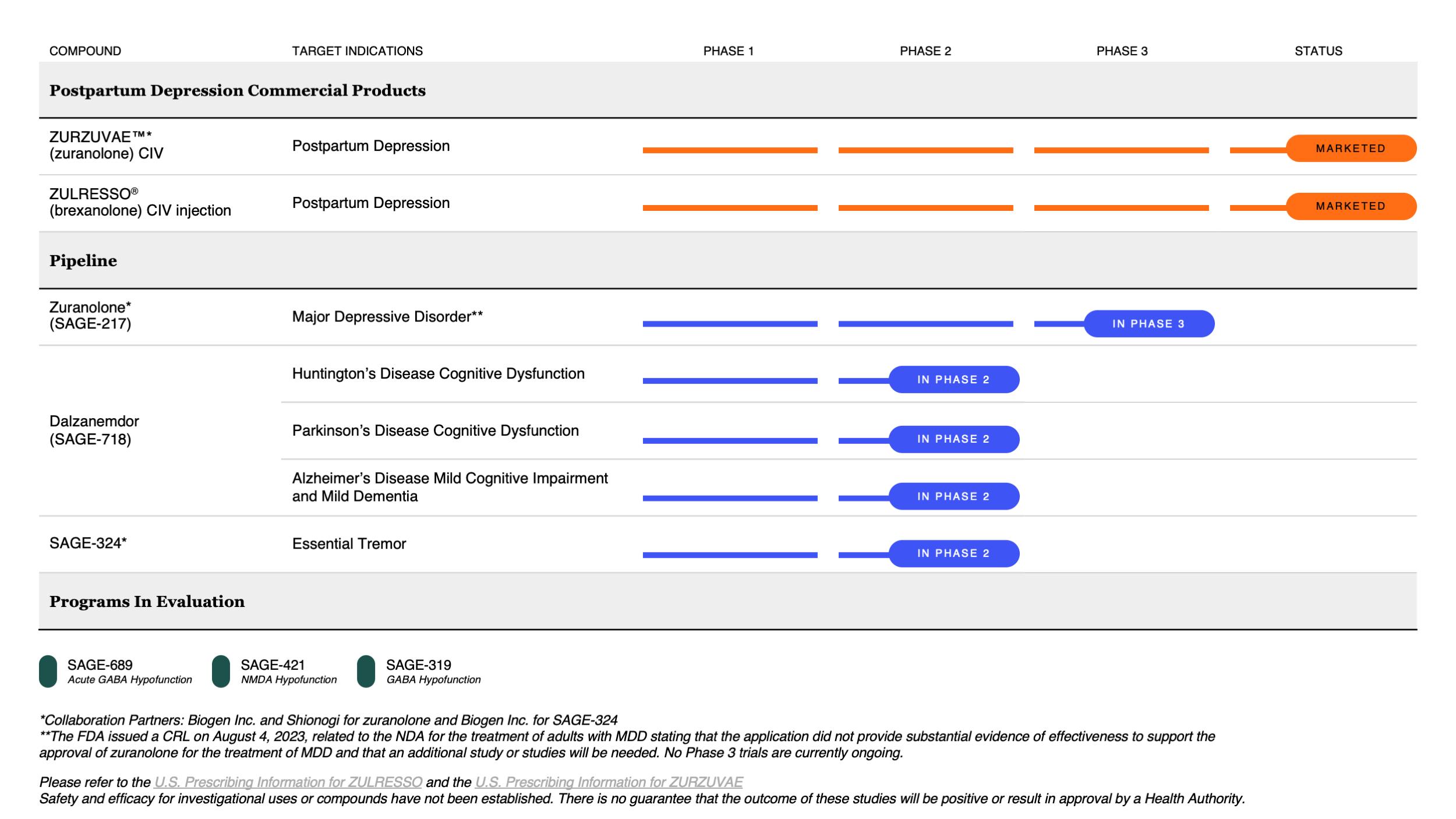The height and width of the screenshot is (819, 1456).
Task: Select the Pipeline section header
Action: tap(83, 260)
